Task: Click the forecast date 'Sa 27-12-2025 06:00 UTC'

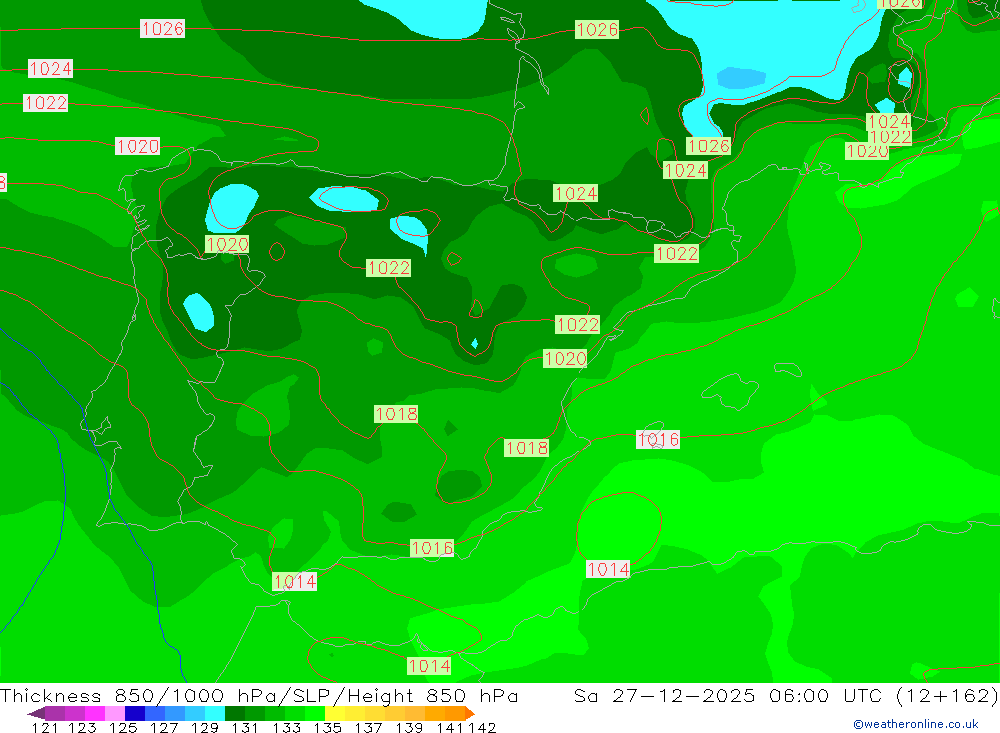Action: tap(728, 695)
